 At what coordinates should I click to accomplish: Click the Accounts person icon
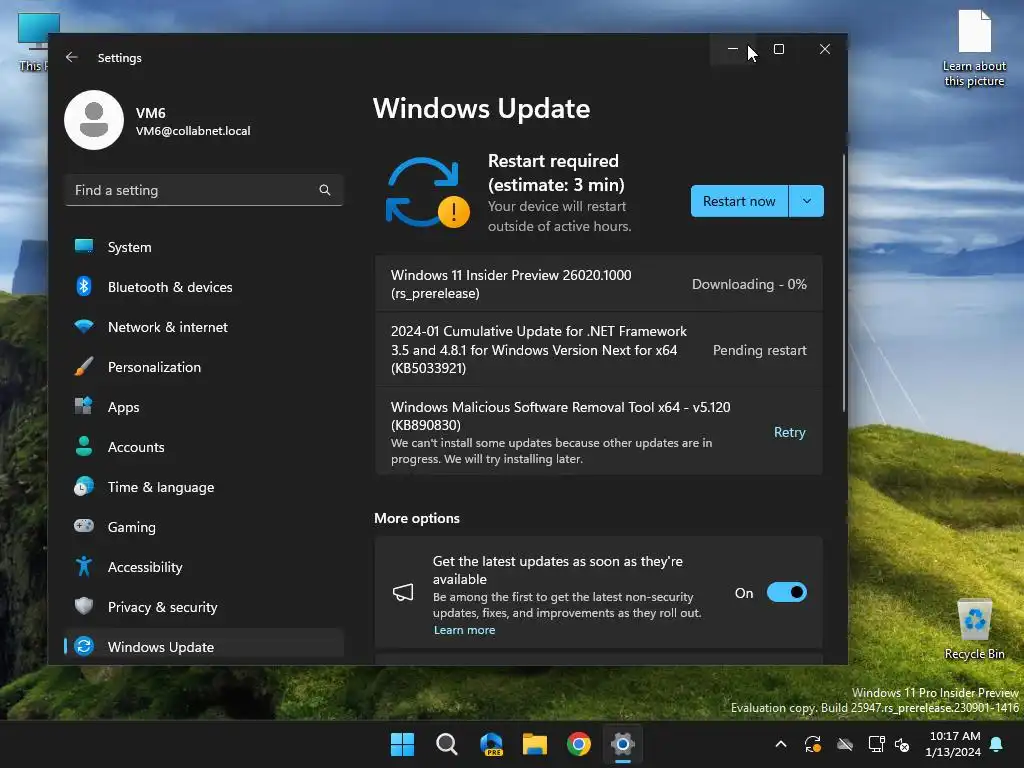click(x=84, y=446)
